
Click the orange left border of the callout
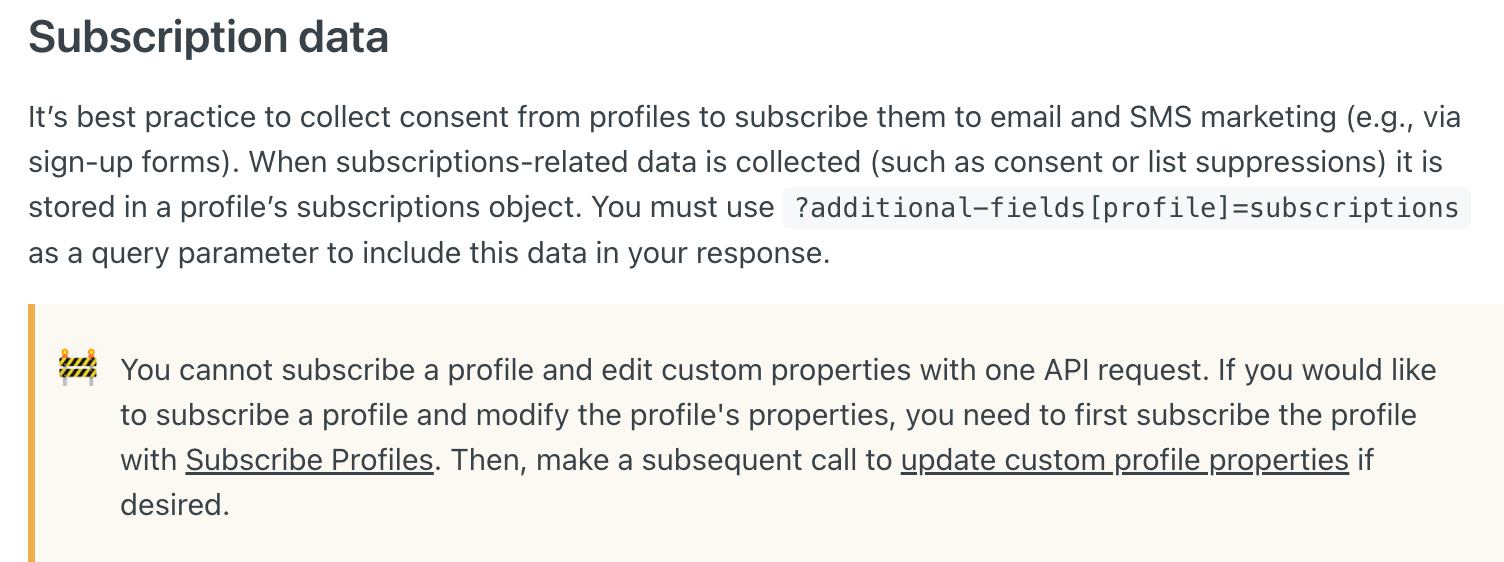[31, 433]
